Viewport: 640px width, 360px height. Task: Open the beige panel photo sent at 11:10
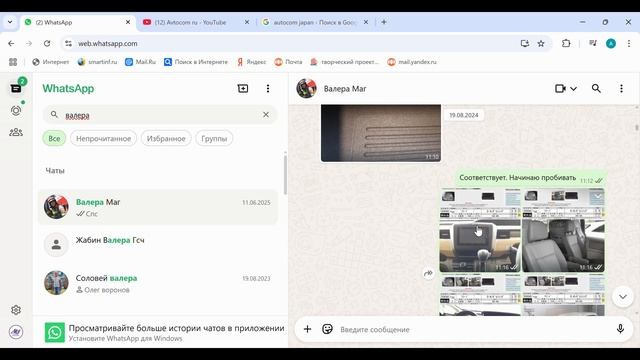click(x=381, y=133)
